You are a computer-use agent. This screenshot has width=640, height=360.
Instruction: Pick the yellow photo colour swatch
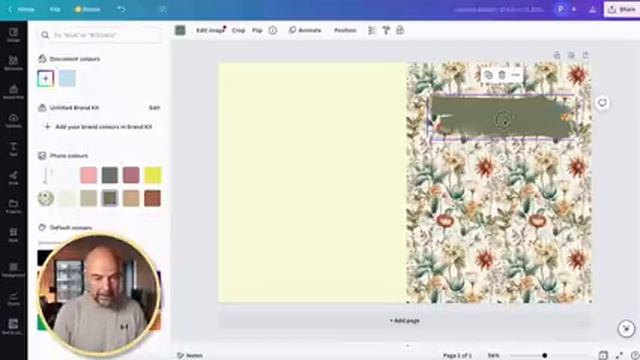tap(153, 175)
